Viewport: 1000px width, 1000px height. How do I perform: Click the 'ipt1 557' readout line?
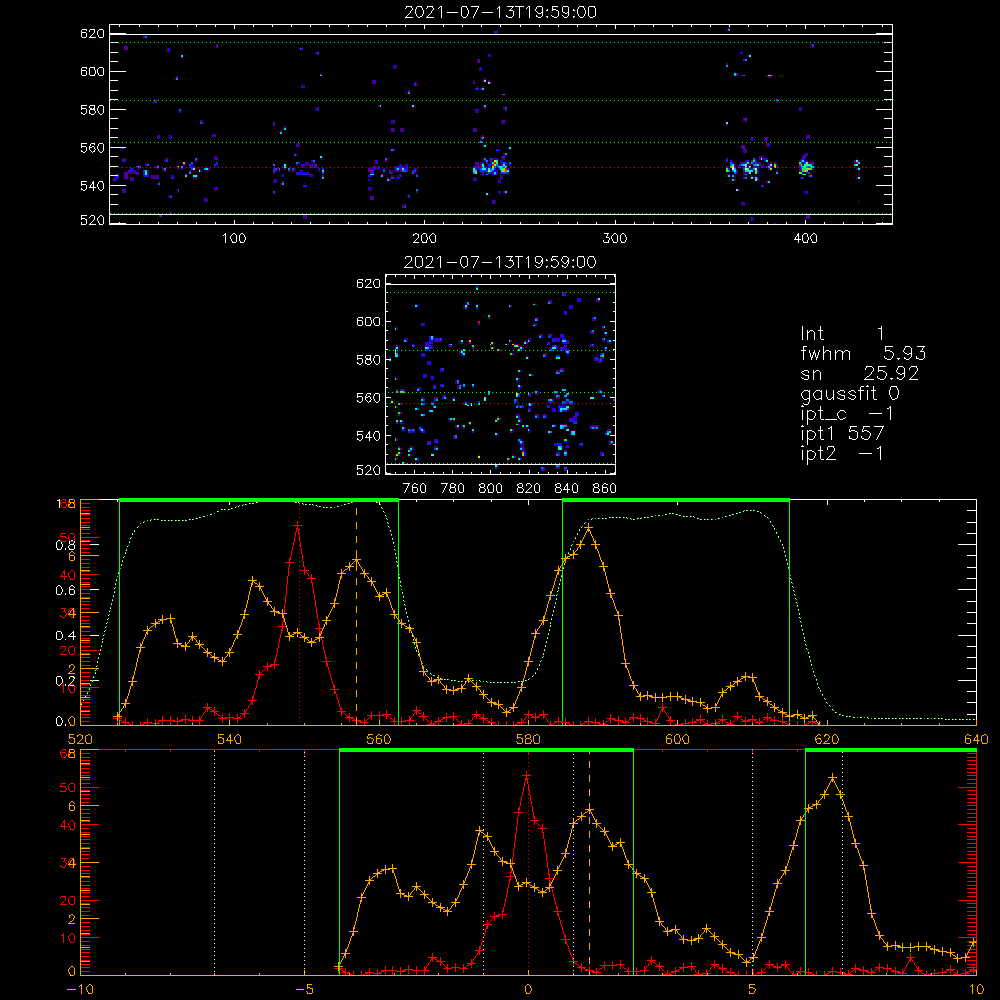pyautogui.click(x=842, y=434)
